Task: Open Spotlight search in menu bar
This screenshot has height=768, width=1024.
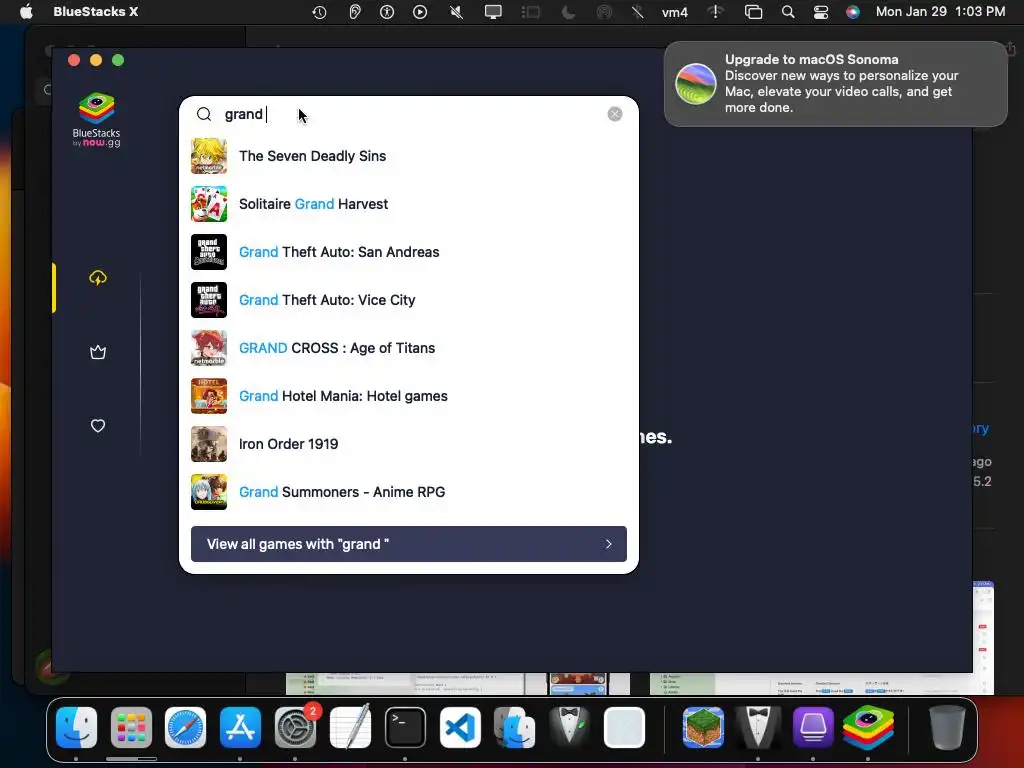Action: point(788,12)
